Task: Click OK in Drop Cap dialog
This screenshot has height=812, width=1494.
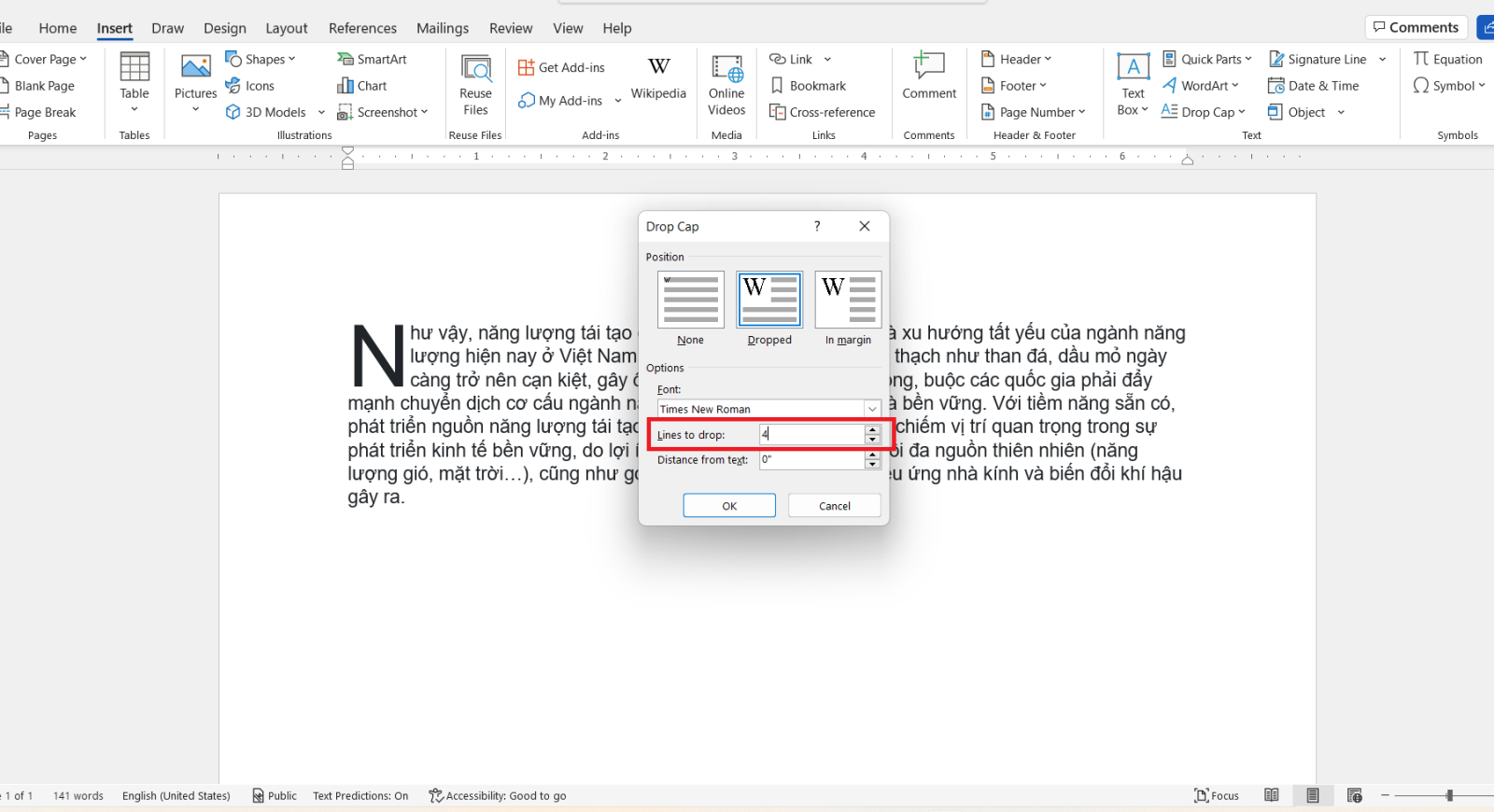Action: [729, 506]
